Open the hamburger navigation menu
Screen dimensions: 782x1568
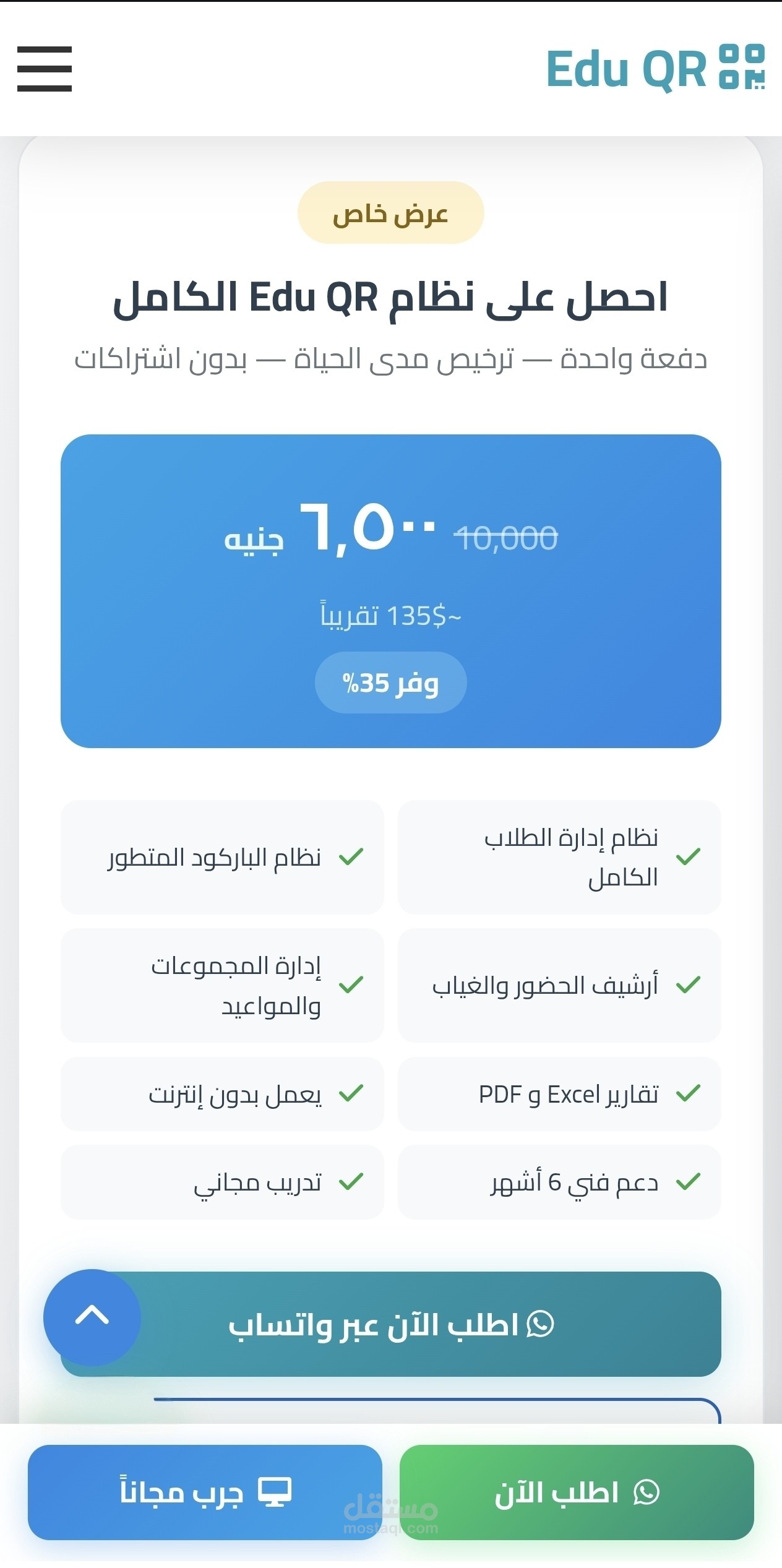(x=45, y=69)
